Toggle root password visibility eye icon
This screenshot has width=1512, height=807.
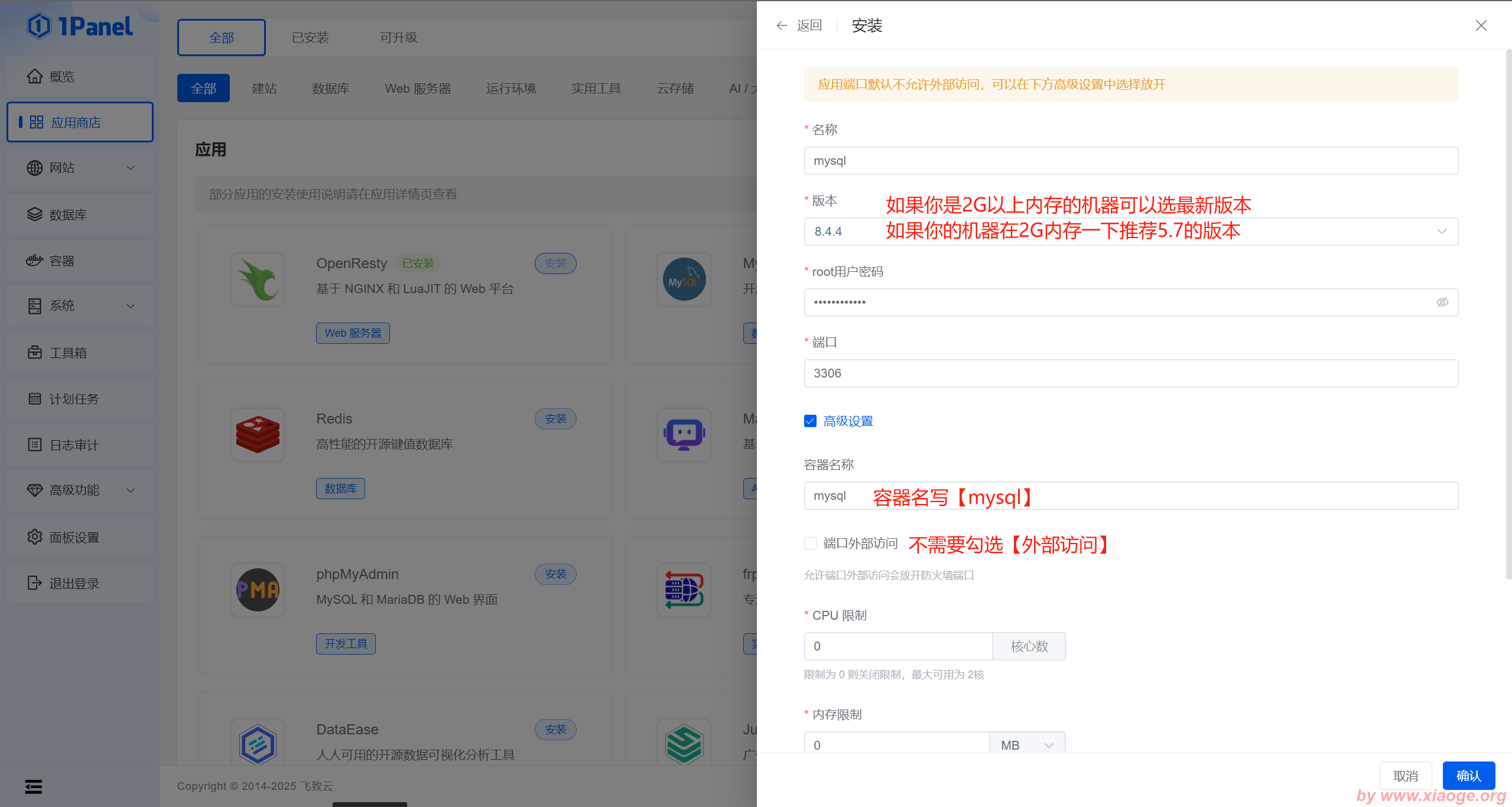pyautogui.click(x=1442, y=302)
